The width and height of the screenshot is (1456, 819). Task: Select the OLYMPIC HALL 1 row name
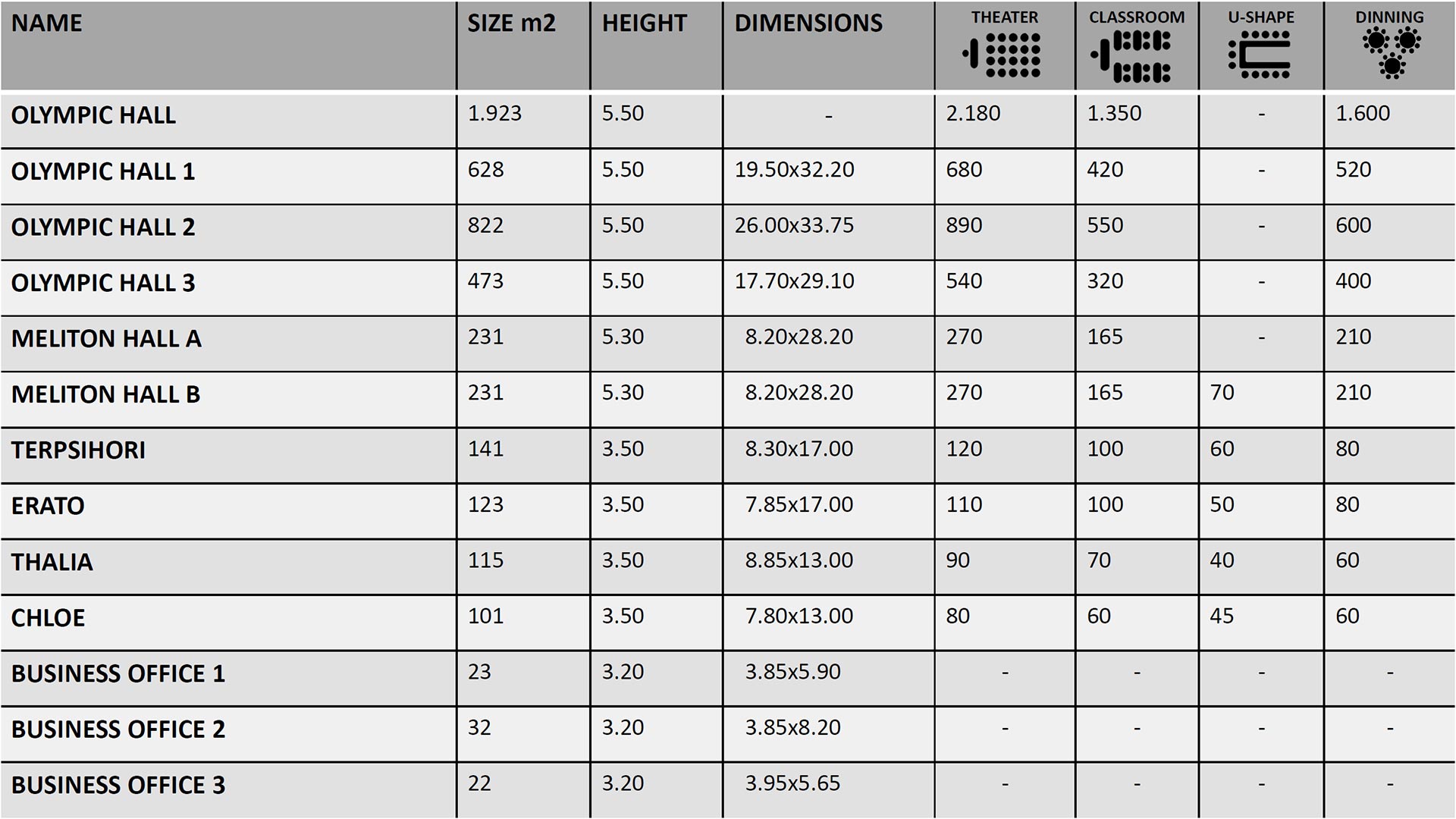[103, 171]
